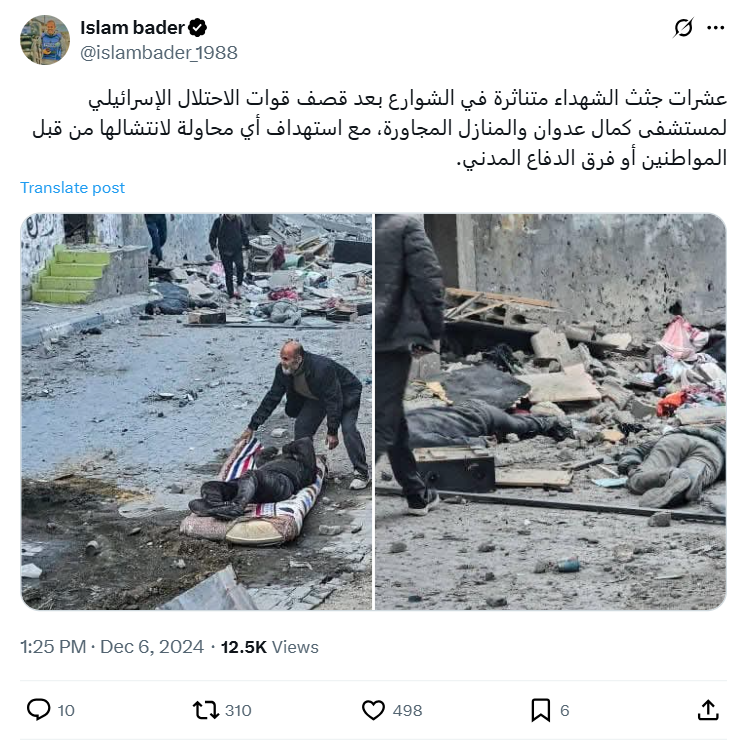The width and height of the screenshot is (747, 740).
Task: Click Translate post
Action: tap(72, 188)
